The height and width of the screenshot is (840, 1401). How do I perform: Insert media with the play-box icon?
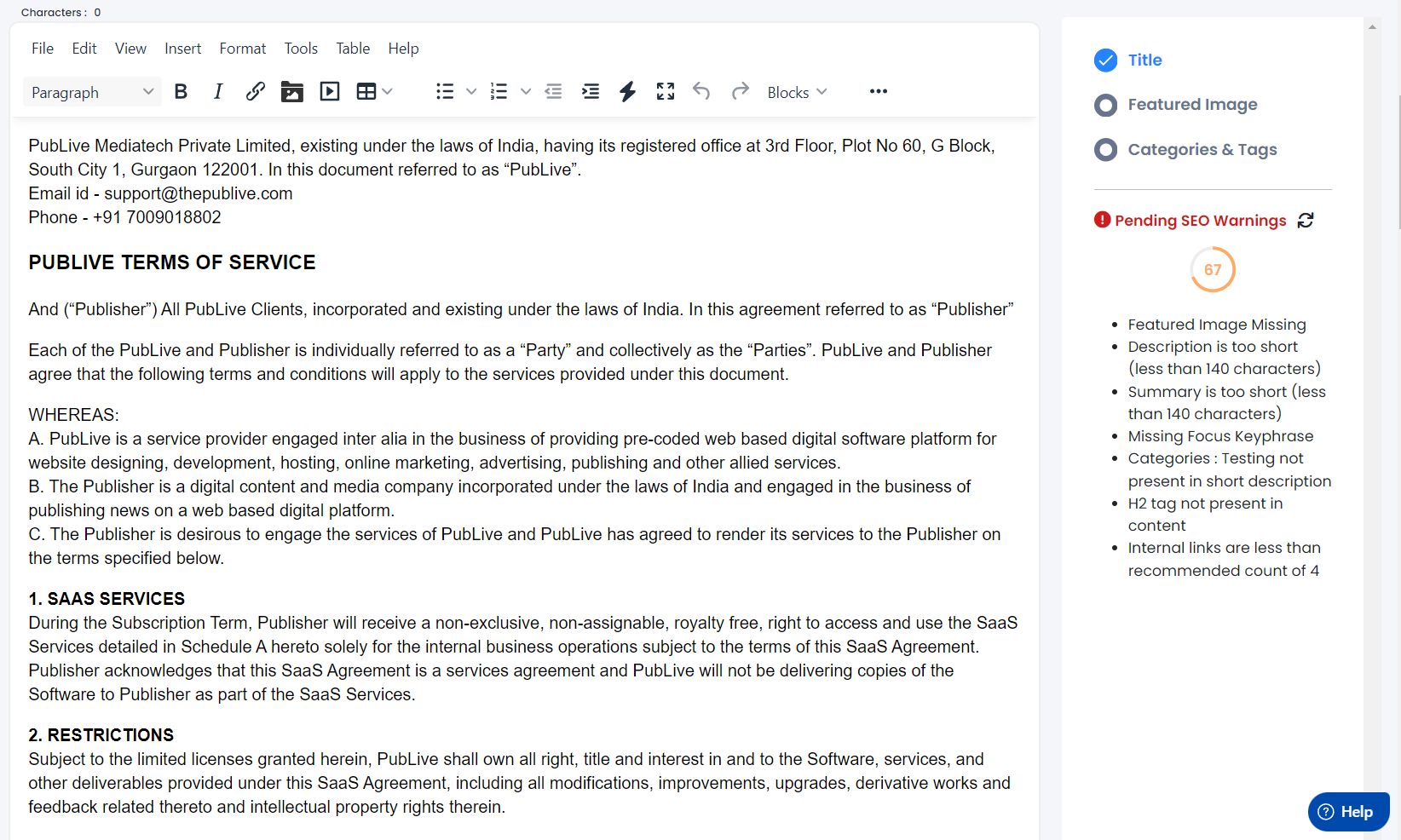coord(330,92)
